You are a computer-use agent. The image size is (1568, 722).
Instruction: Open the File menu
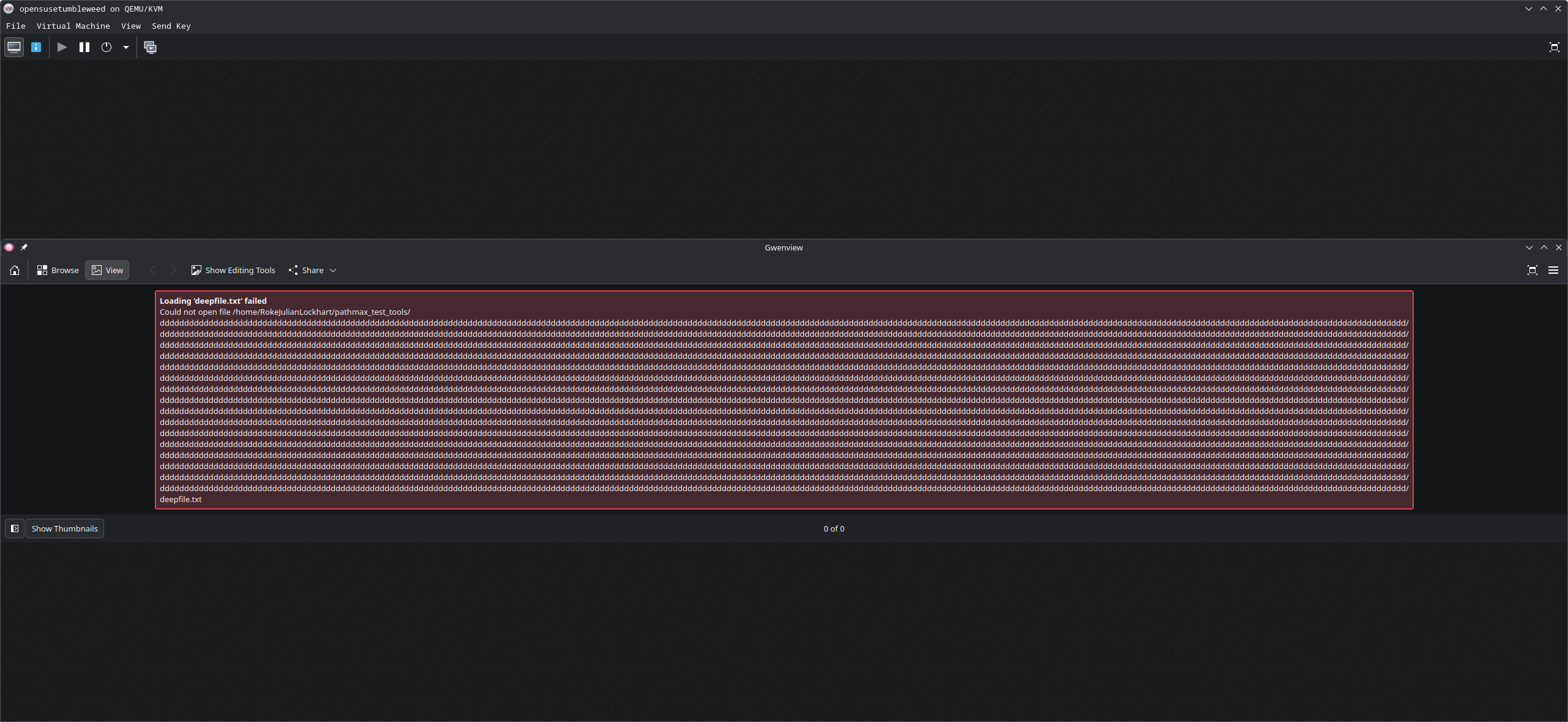pos(15,26)
